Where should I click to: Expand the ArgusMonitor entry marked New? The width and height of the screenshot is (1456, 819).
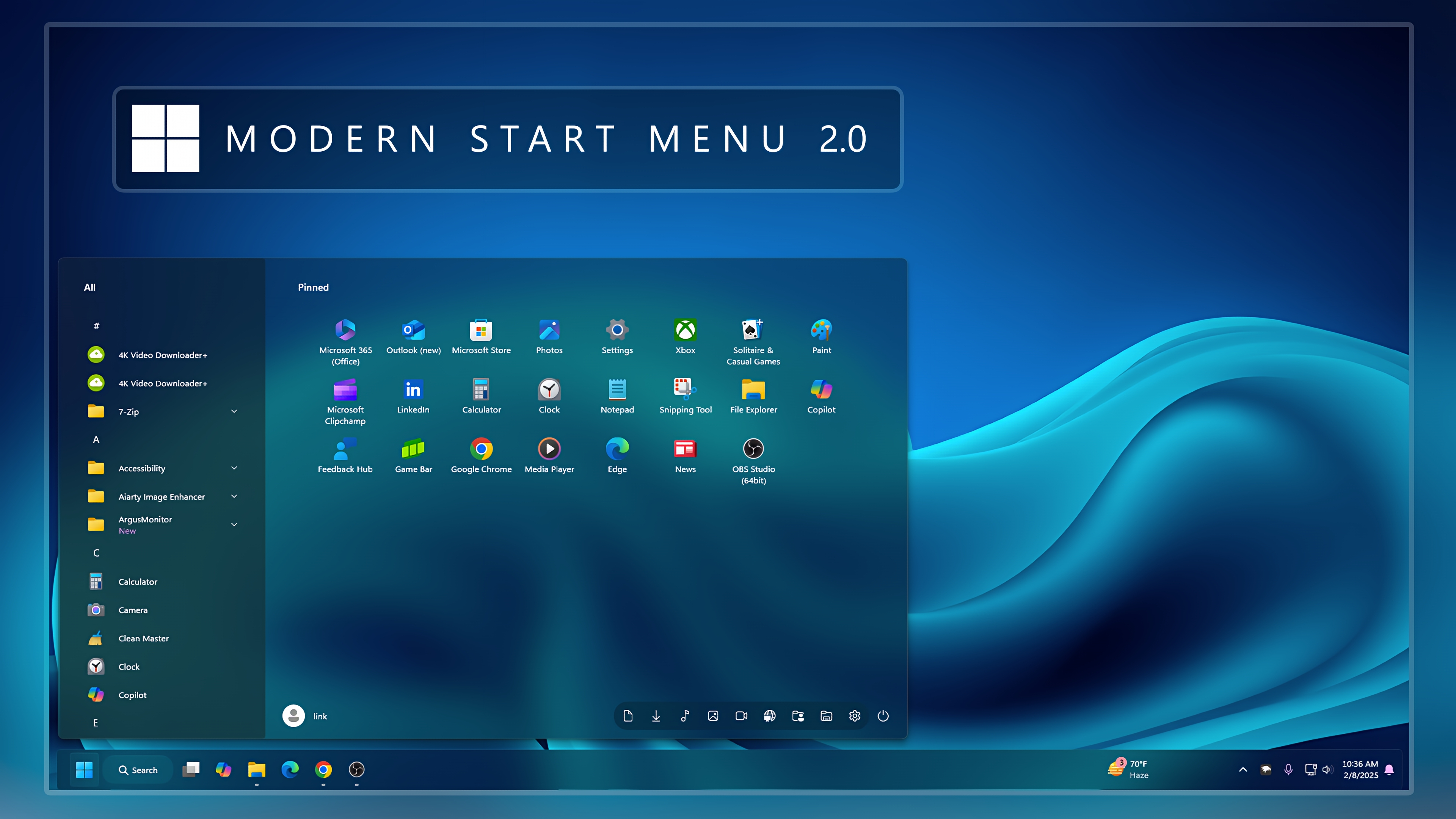(234, 524)
